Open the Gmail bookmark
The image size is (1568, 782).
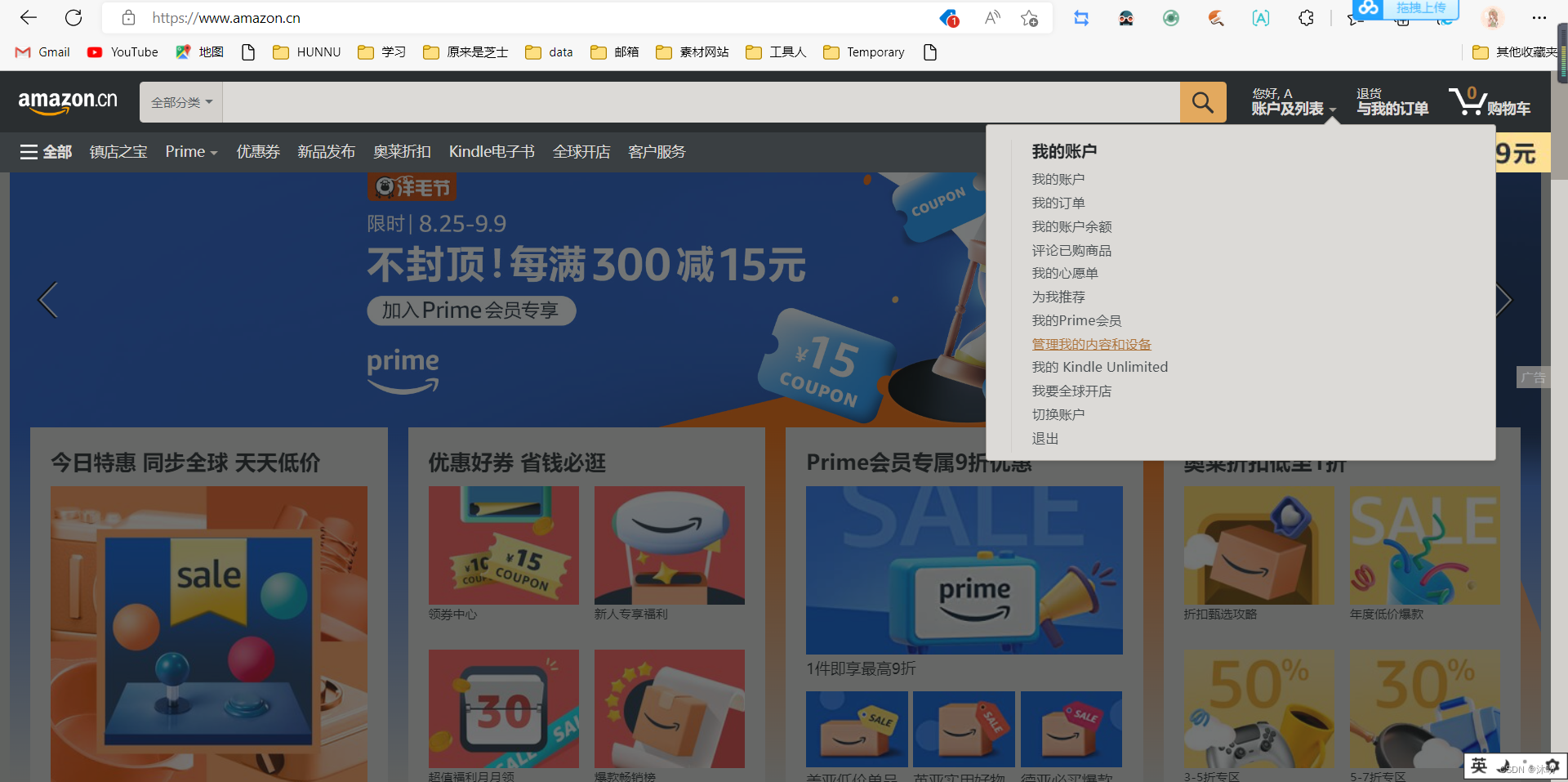[x=42, y=52]
